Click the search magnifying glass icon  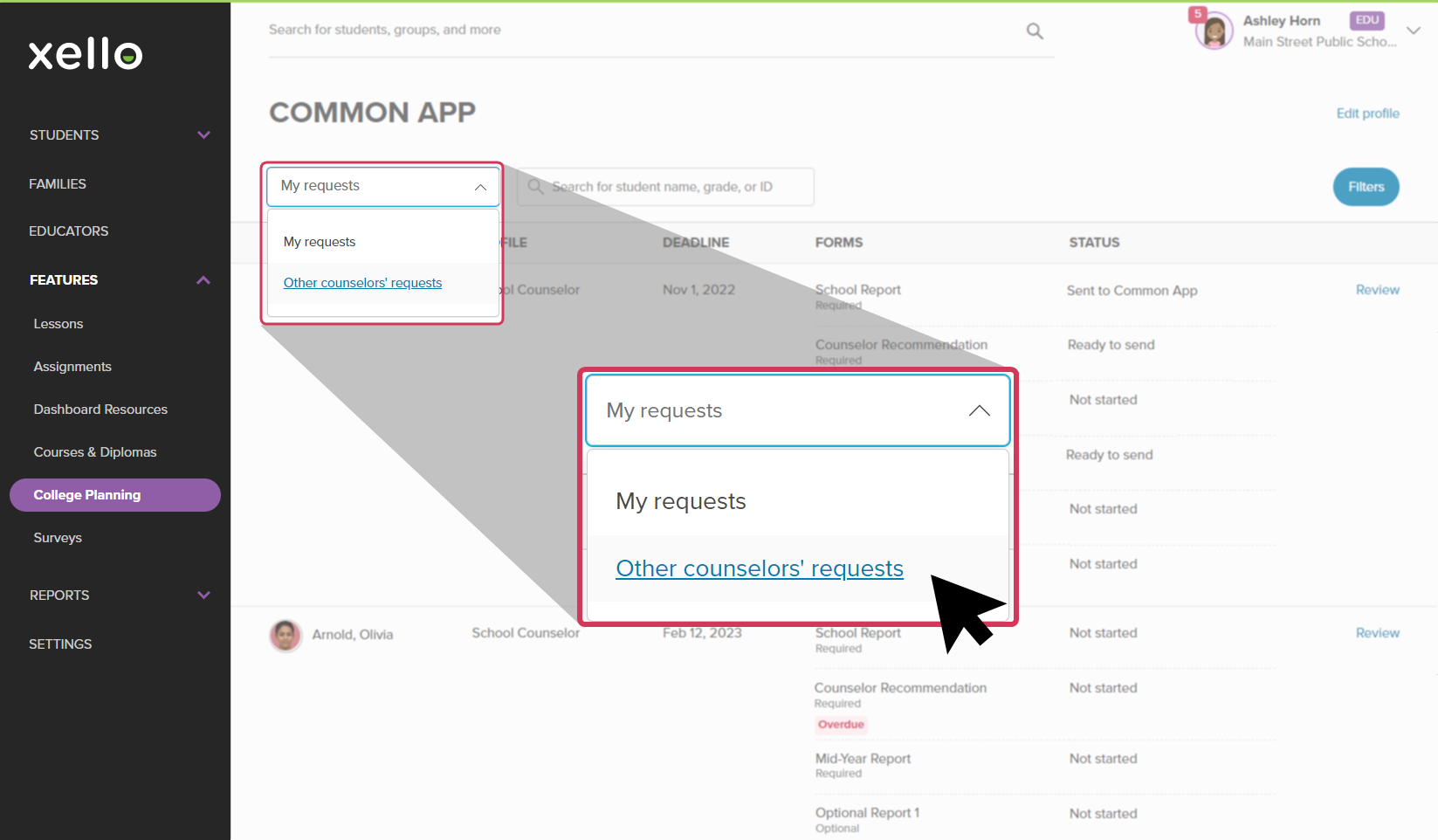[1034, 30]
